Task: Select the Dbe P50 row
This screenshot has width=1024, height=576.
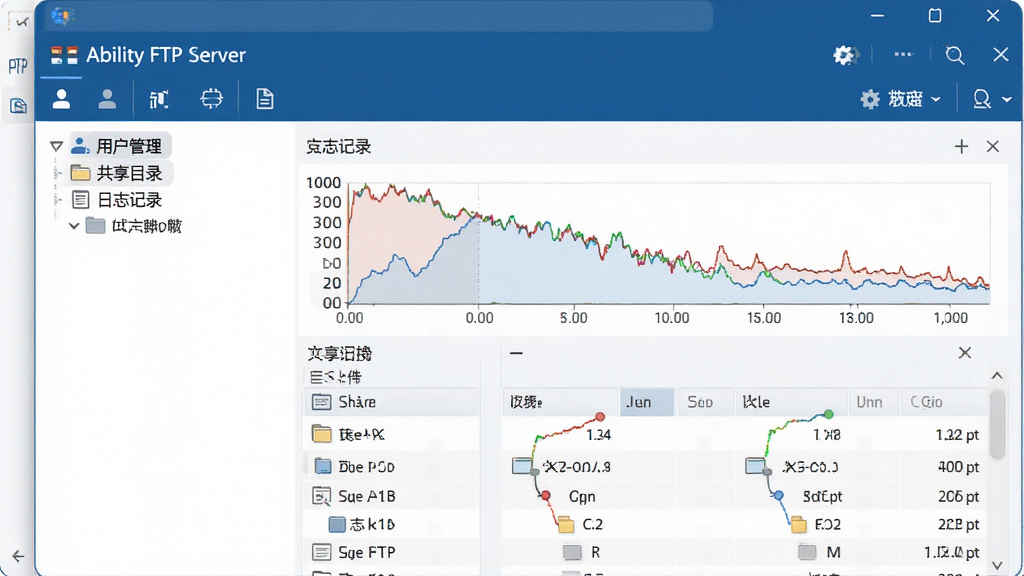Action: 392,466
